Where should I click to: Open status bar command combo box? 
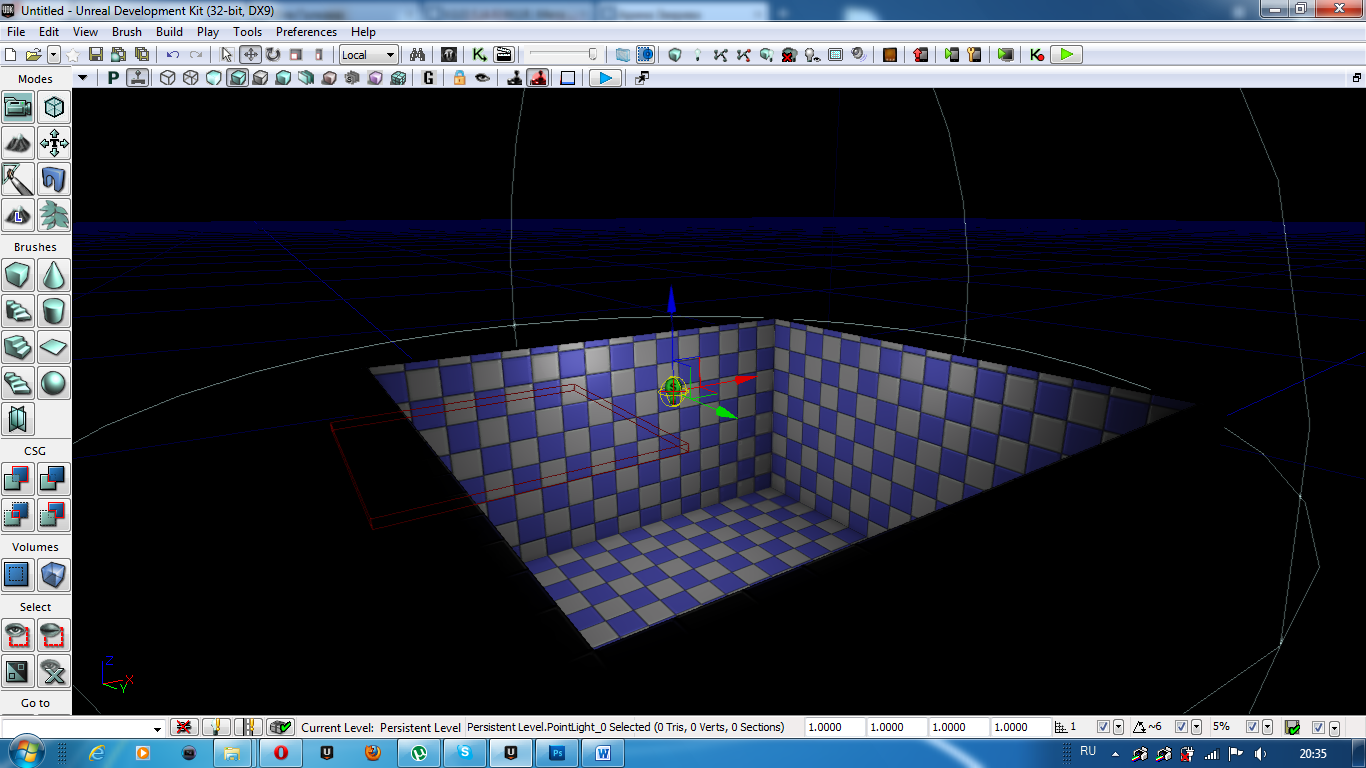point(83,728)
